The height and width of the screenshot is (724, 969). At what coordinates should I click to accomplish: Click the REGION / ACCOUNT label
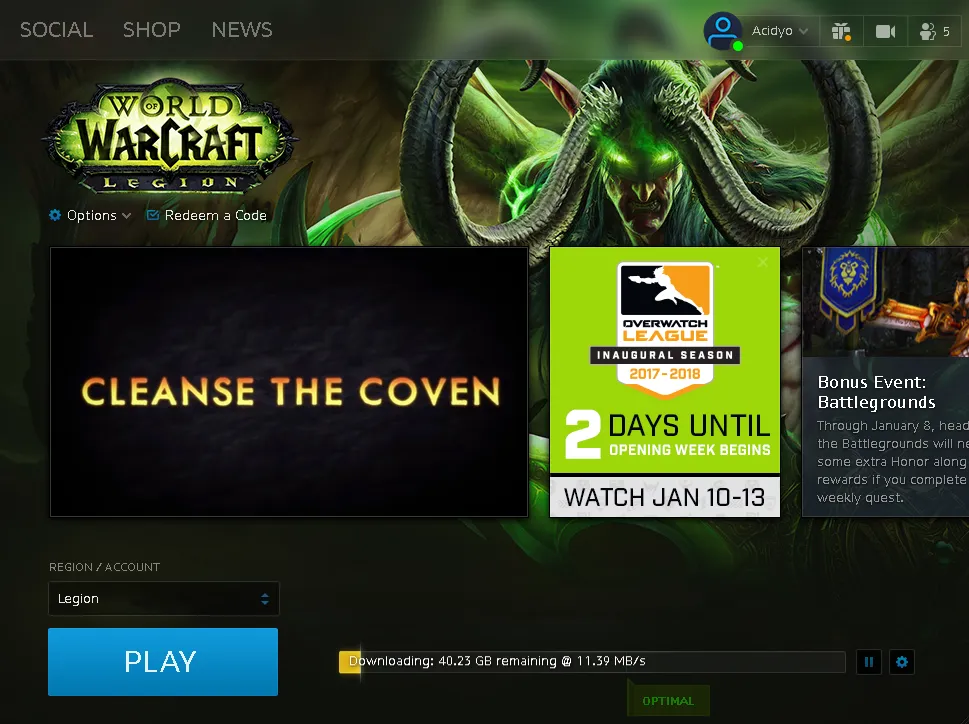pos(104,566)
